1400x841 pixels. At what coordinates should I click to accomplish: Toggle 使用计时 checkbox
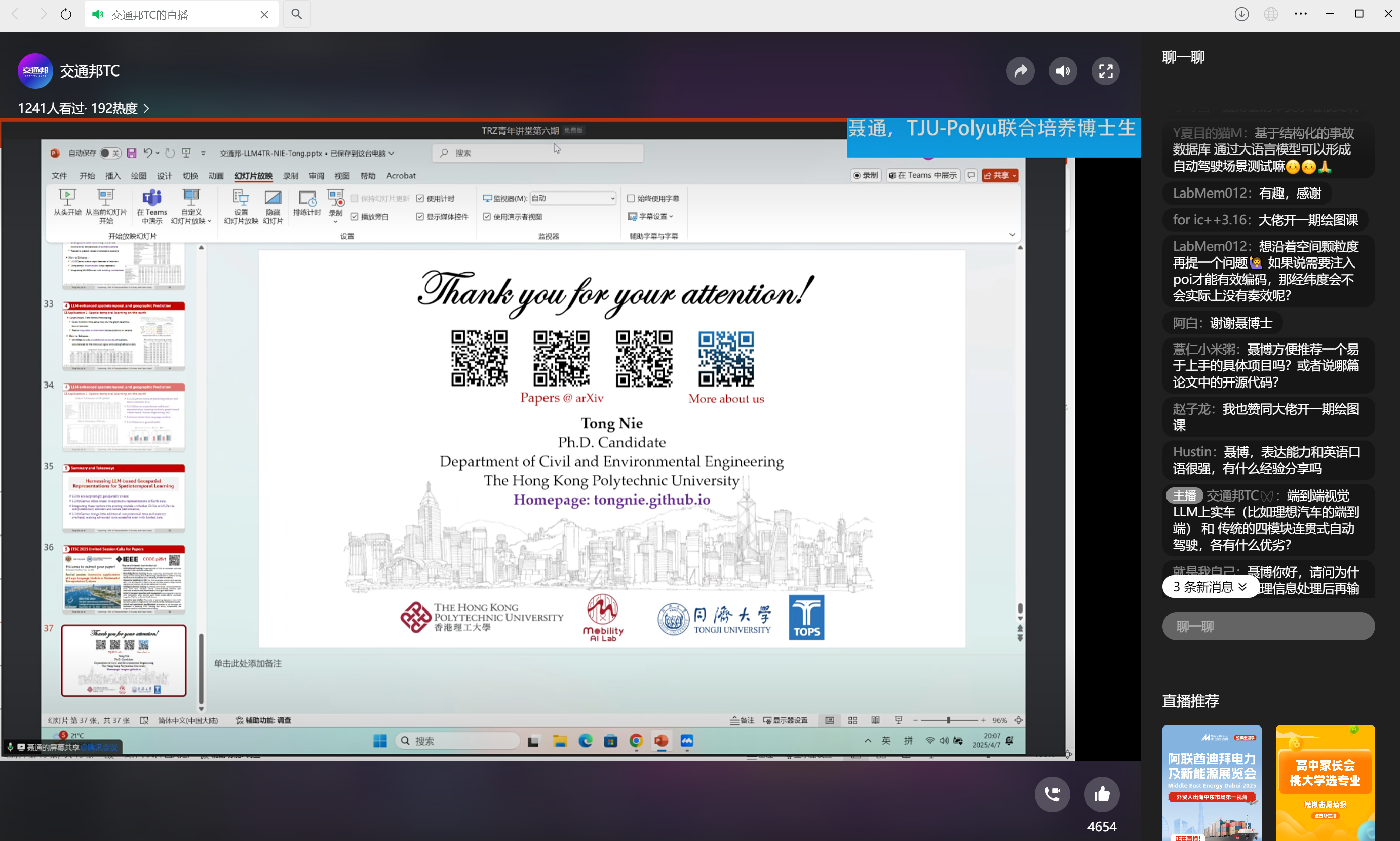(420, 199)
